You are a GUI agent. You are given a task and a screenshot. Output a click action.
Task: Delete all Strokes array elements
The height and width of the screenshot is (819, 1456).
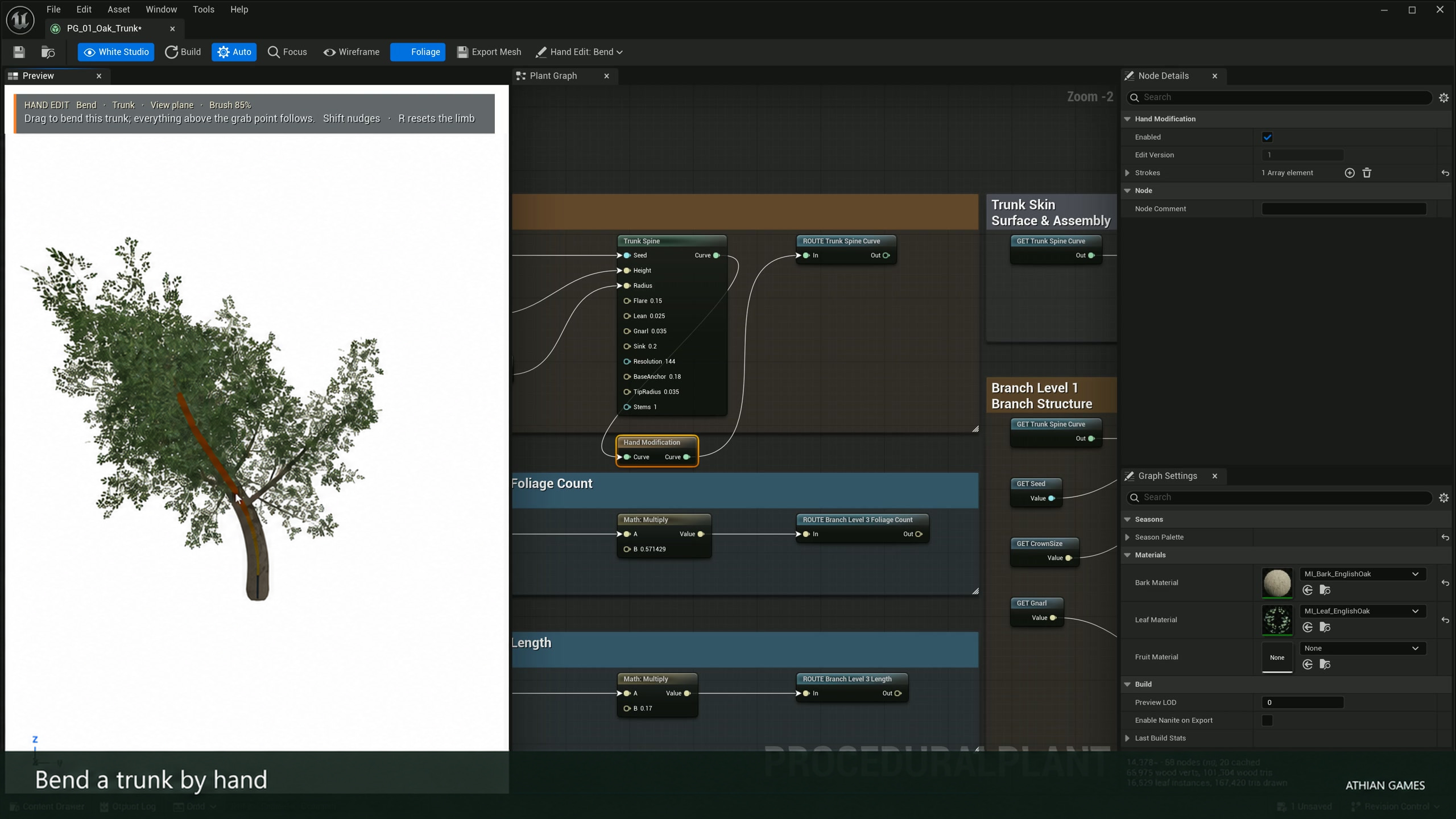tap(1367, 173)
